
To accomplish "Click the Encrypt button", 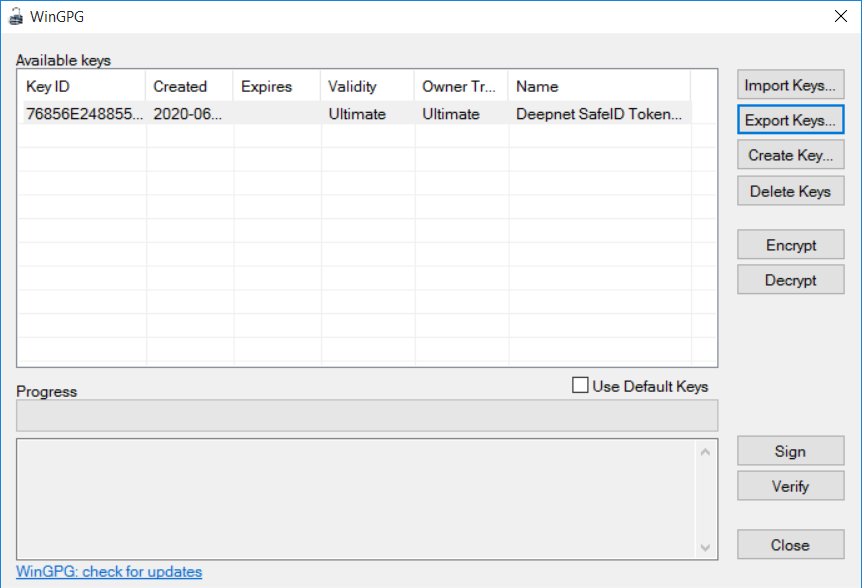I will (x=790, y=245).
